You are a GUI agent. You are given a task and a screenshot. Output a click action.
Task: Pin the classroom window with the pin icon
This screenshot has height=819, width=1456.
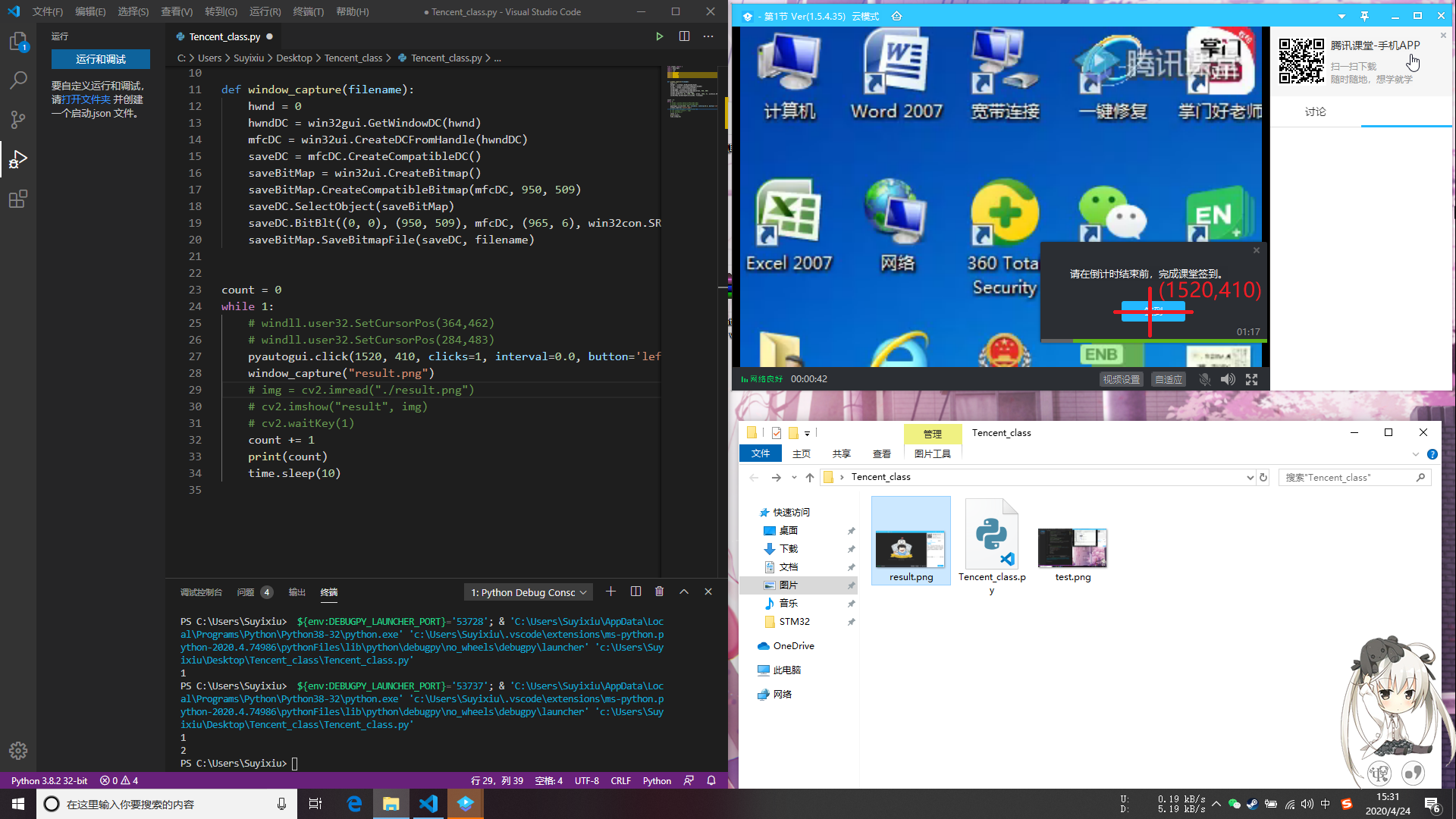(1364, 15)
